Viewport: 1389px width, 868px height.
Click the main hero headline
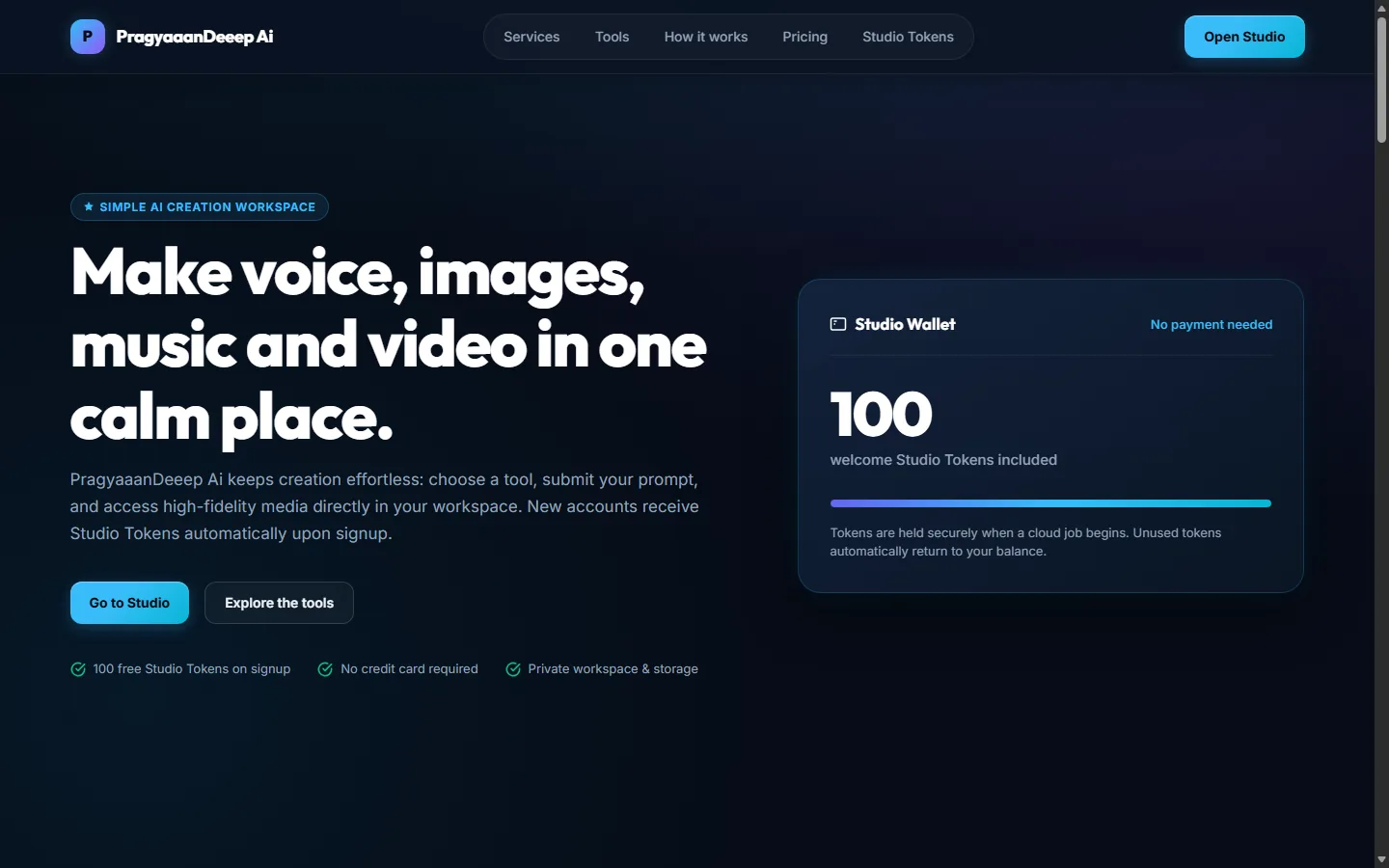click(x=389, y=345)
